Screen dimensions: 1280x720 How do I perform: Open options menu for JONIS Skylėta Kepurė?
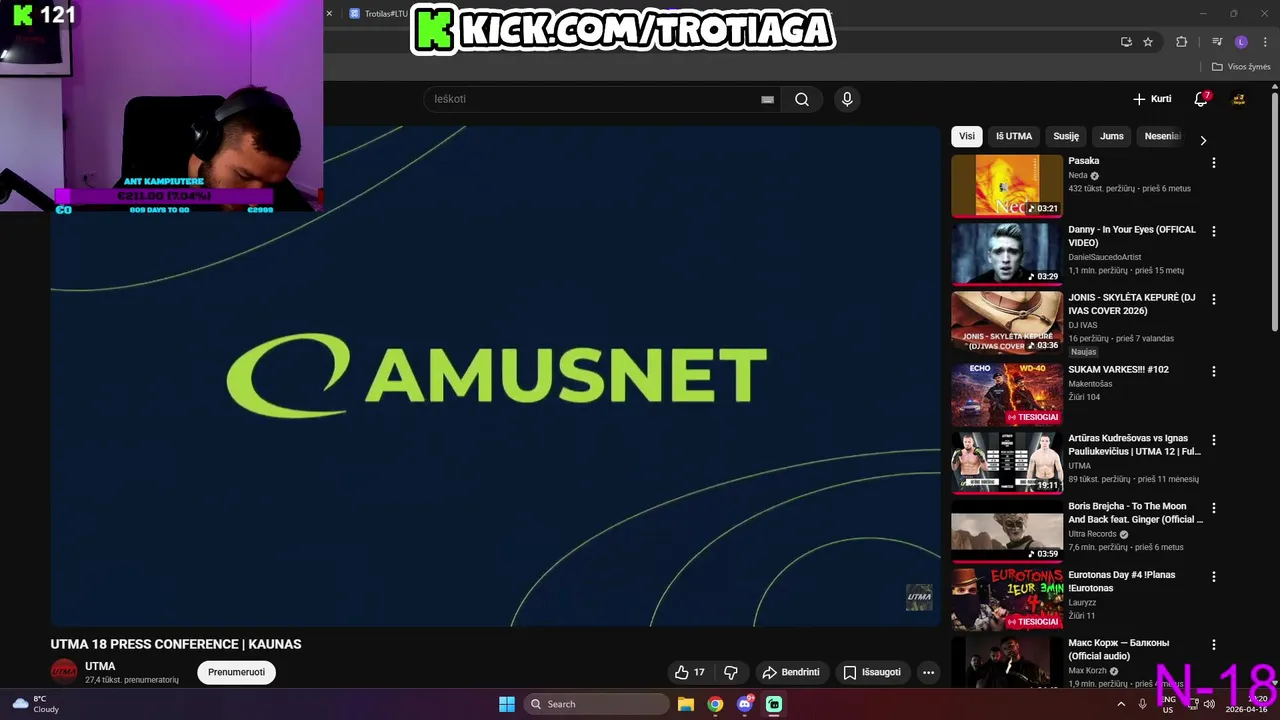pyautogui.click(x=1214, y=299)
